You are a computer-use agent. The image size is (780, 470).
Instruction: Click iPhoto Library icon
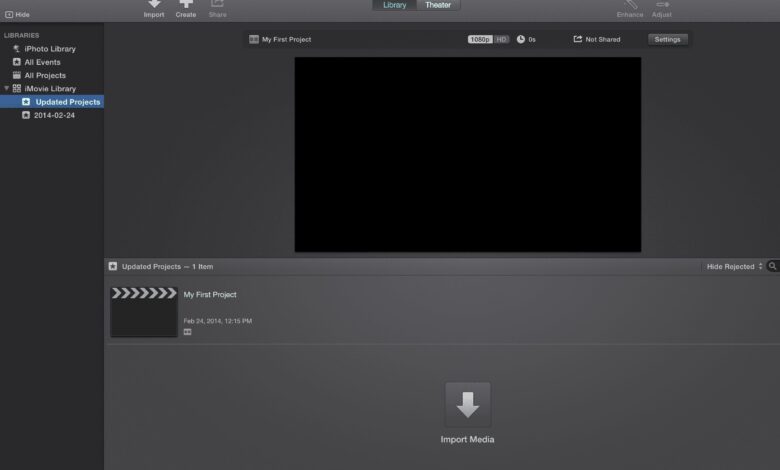pyautogui.click(x=16, y=49)
